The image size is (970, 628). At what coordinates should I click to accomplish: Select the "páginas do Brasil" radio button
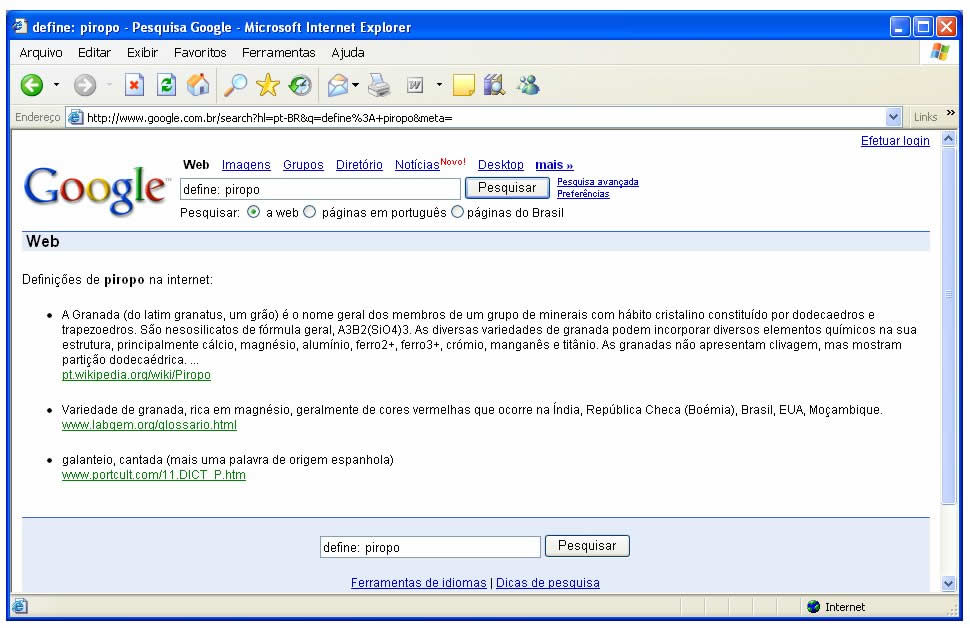click(x=457, y=212)
